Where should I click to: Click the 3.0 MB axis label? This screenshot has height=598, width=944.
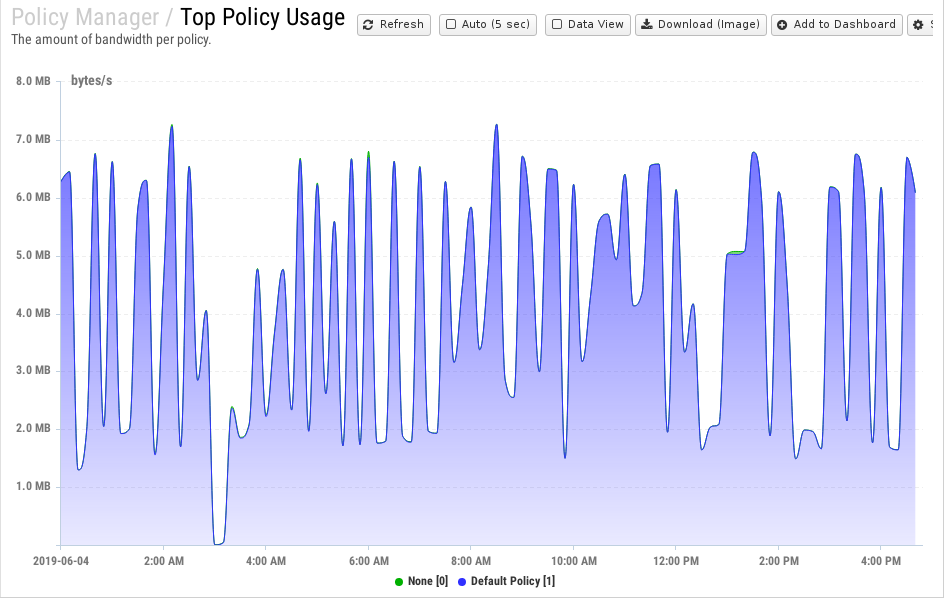tap(33, 370)
